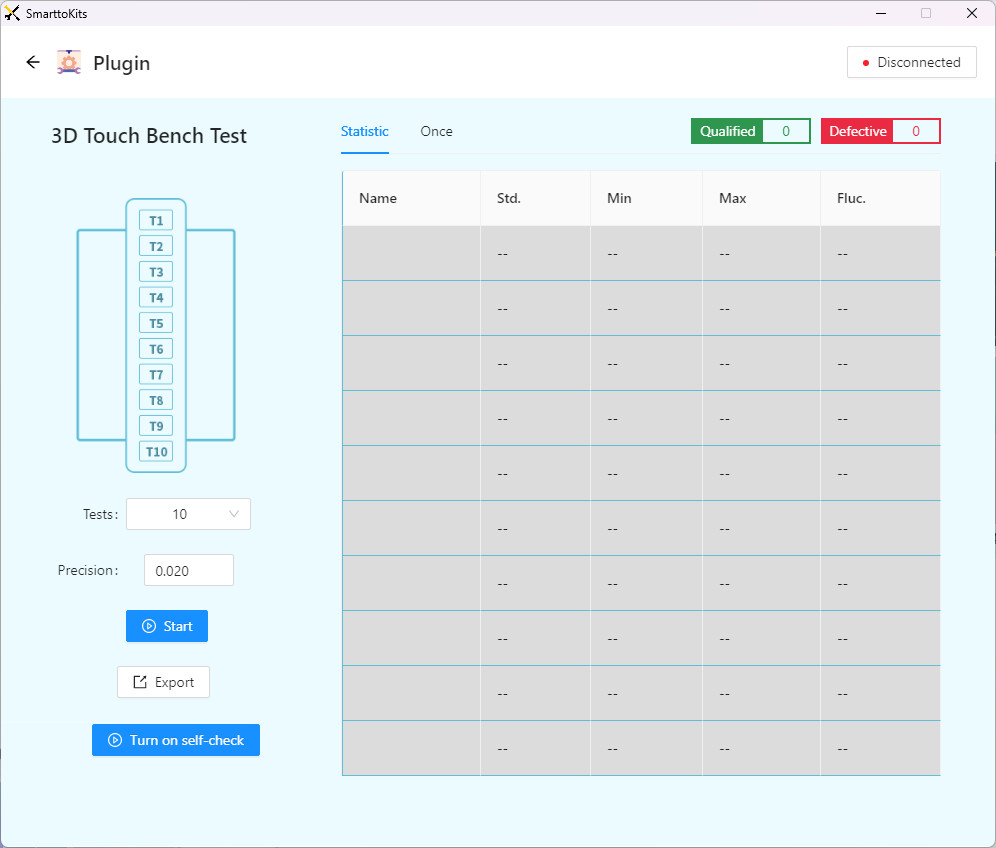
Task: Click the Precision input field
Action: pos(189,570)
